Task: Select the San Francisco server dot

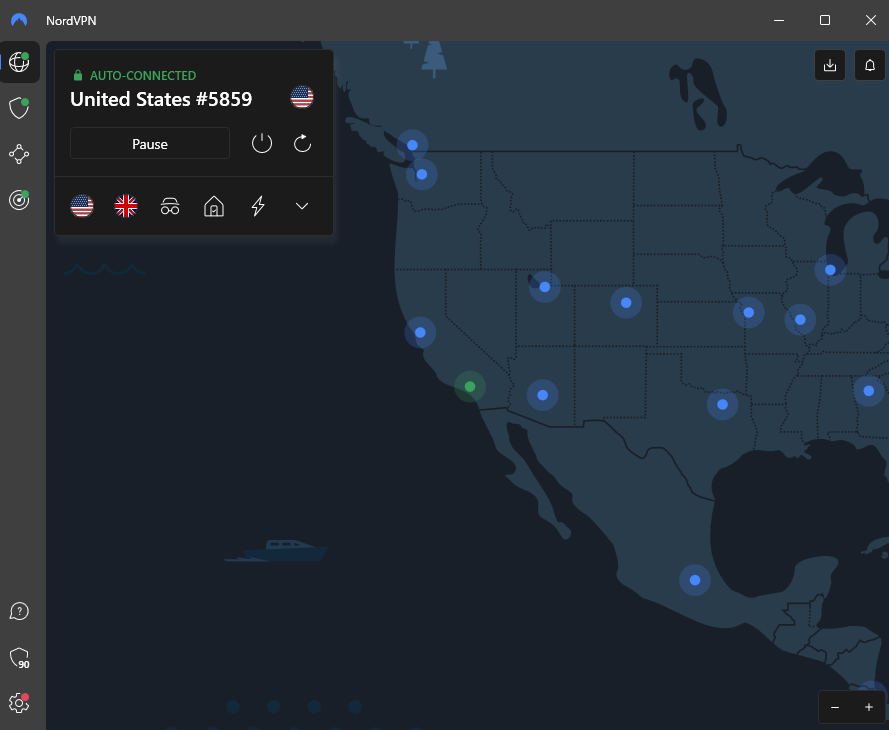Action: pyautogui.click(x=420, y=333)
